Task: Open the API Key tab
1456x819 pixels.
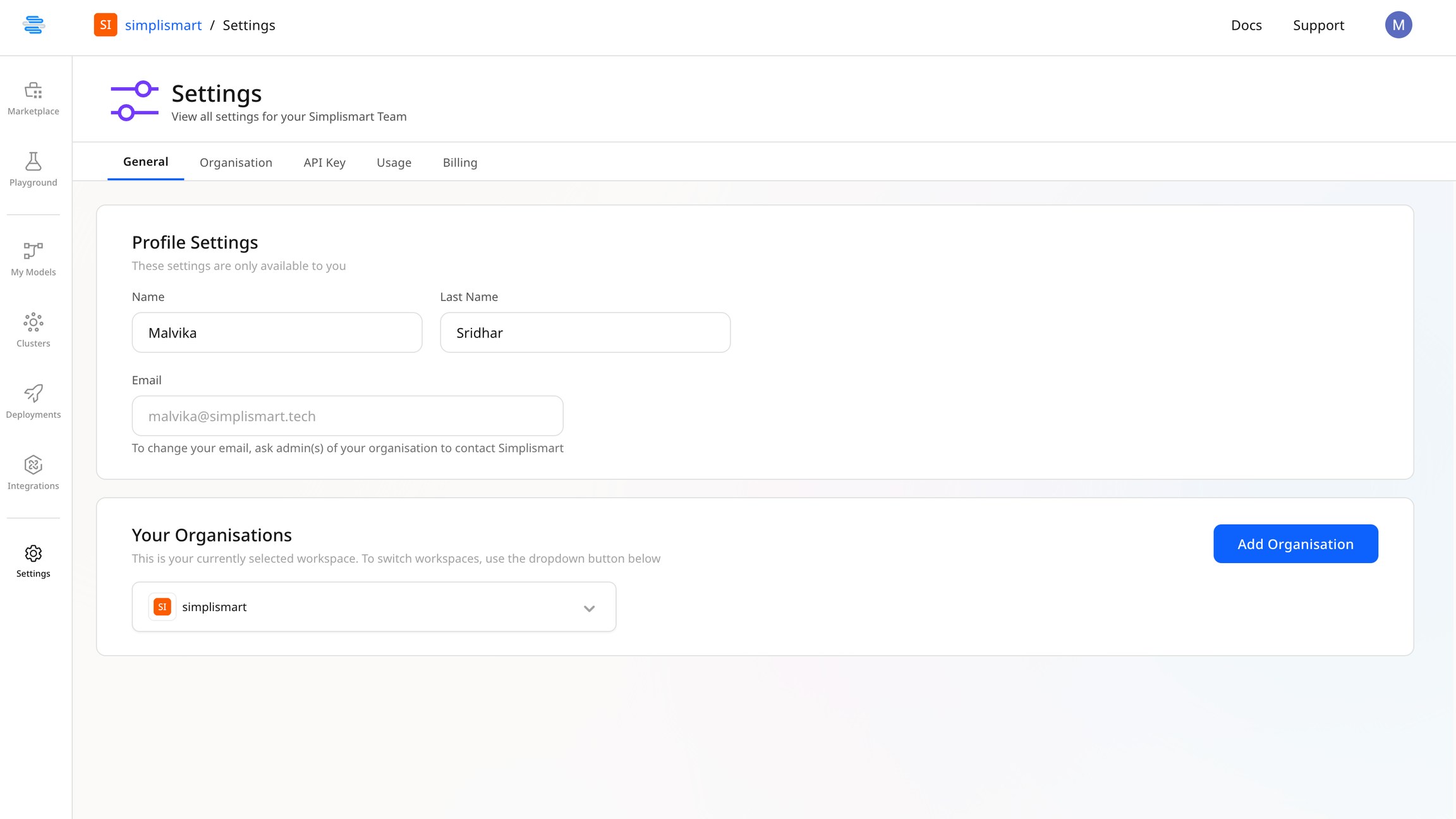Action: [x=324, y=162]
